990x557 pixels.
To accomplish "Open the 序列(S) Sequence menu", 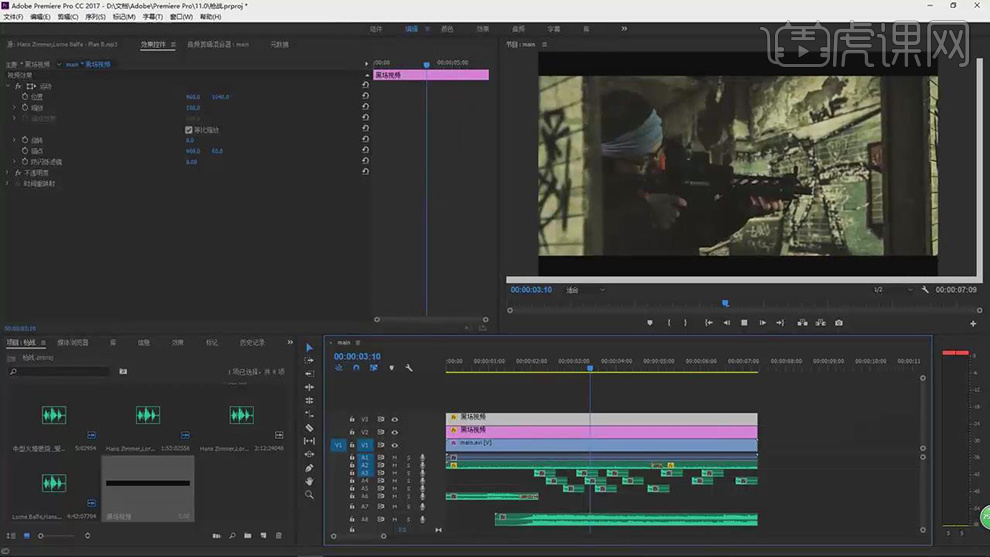I will (94, 17).
